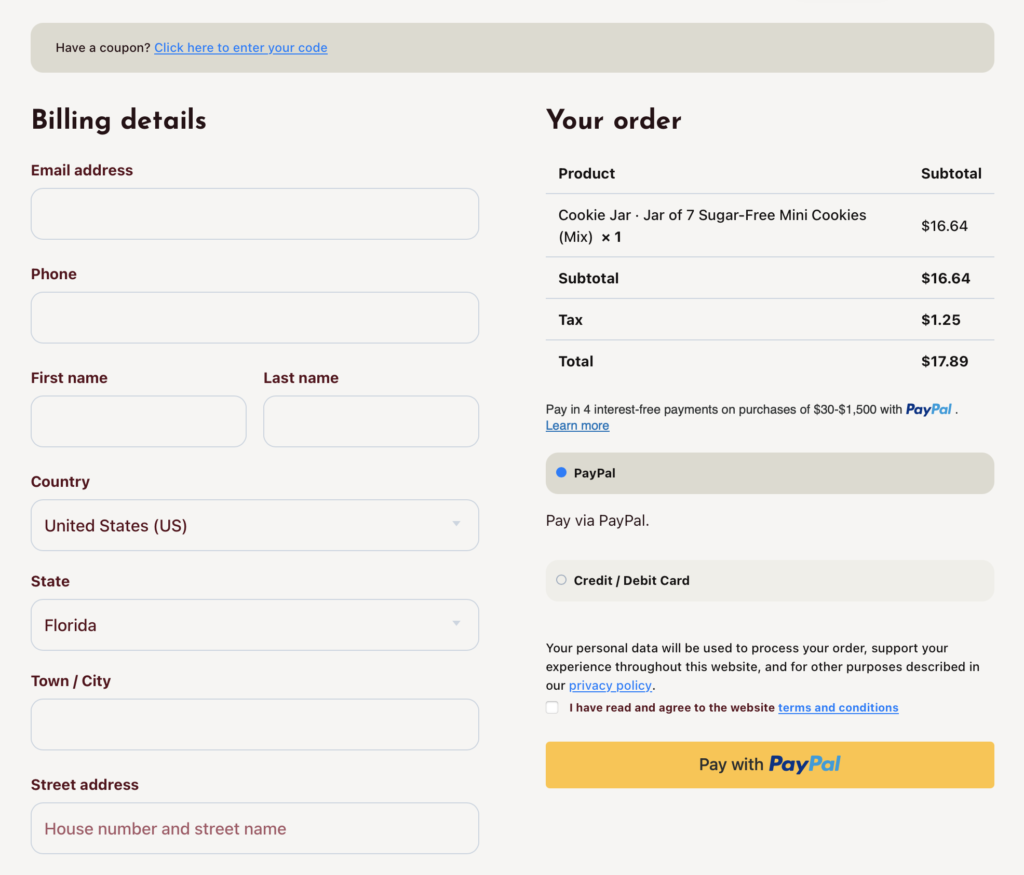Click the Last name field
The image size is (1024, 875).
371,421
